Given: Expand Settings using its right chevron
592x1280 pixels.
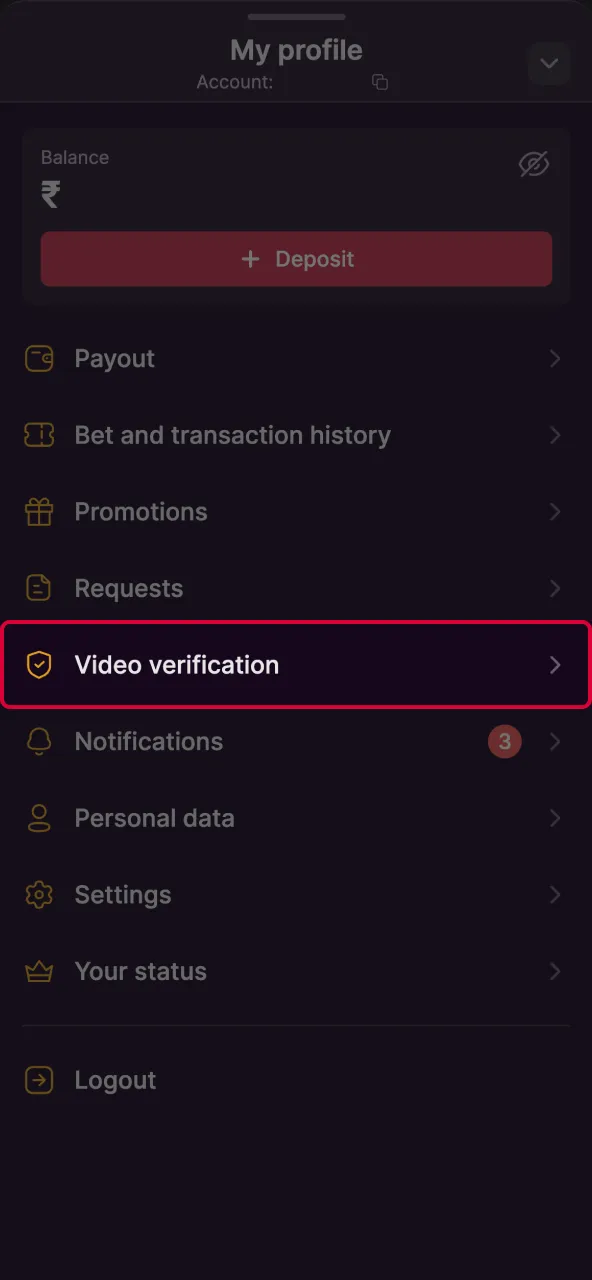Looking at the screenshot, I should [x=556, y=894].
